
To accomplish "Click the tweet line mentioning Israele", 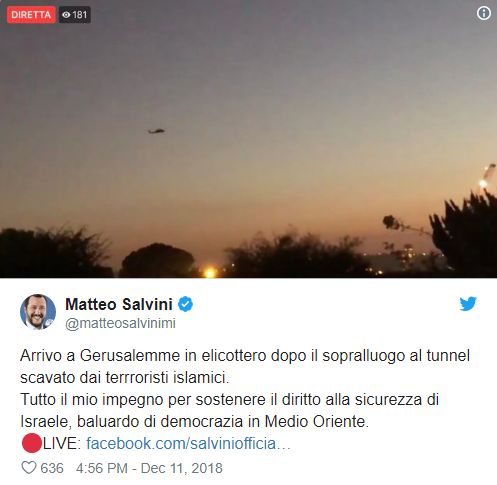I will point(194,422).
